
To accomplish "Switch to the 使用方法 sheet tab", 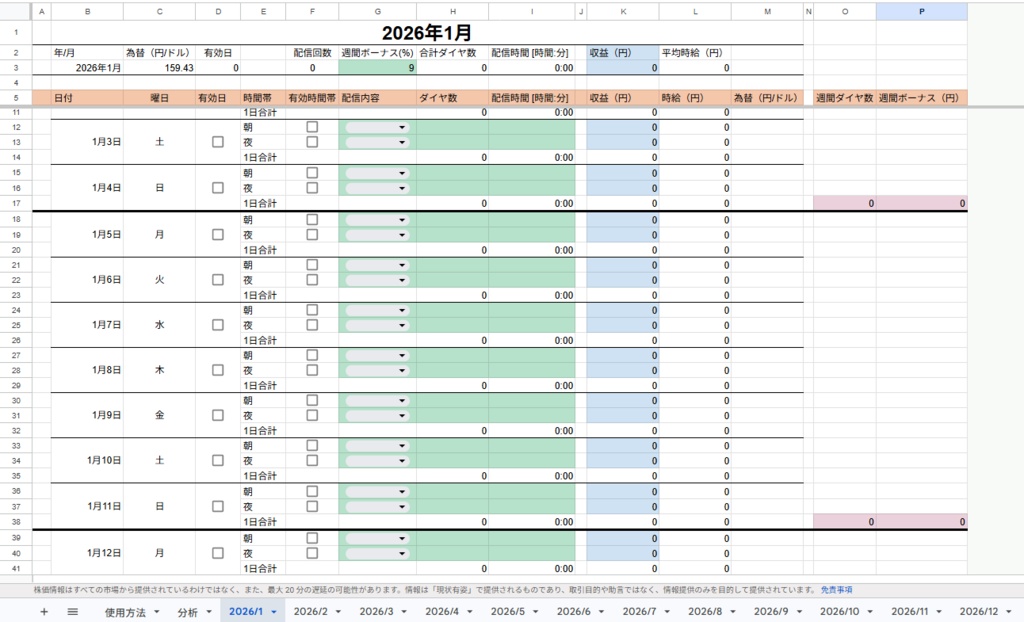I will pos(125,612).
